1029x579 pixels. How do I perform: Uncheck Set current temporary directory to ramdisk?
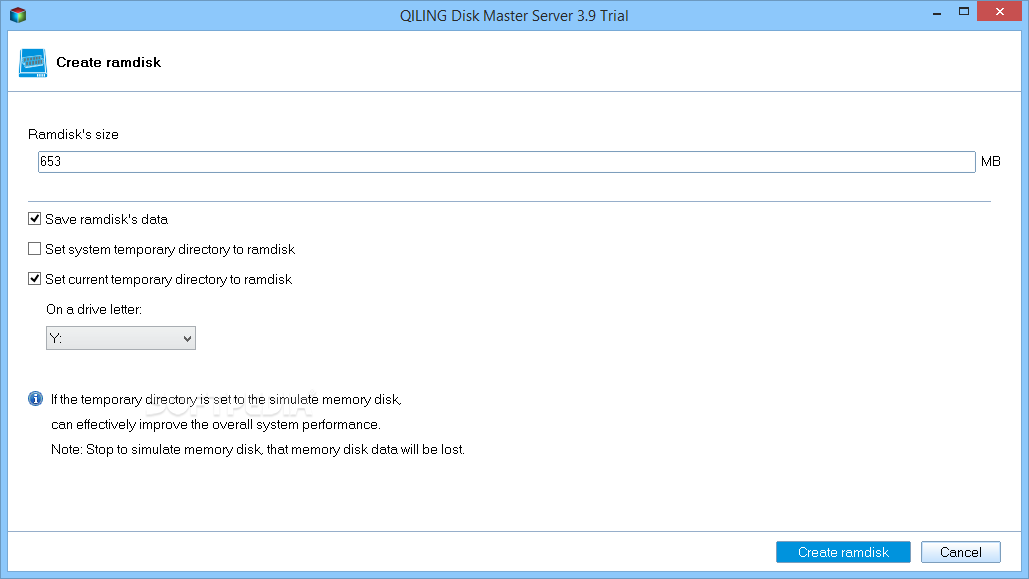coord(35,279)
